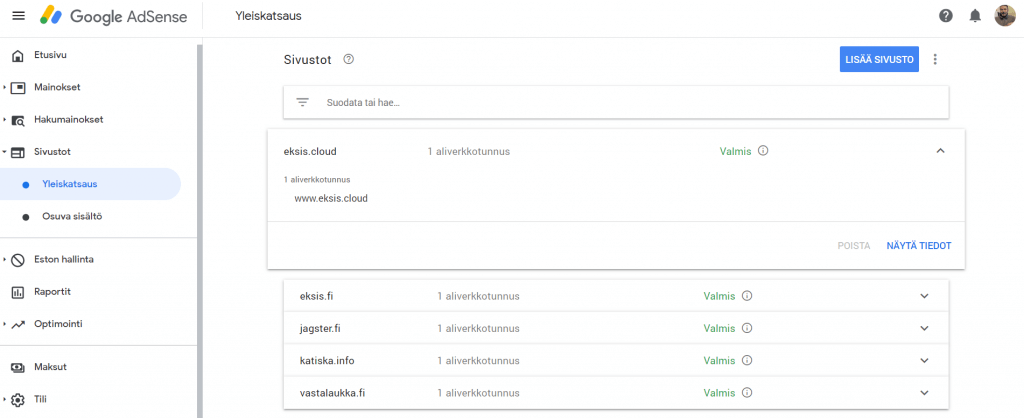
Task: Click the user profile avatar
Action: [x=1004, y=16]
